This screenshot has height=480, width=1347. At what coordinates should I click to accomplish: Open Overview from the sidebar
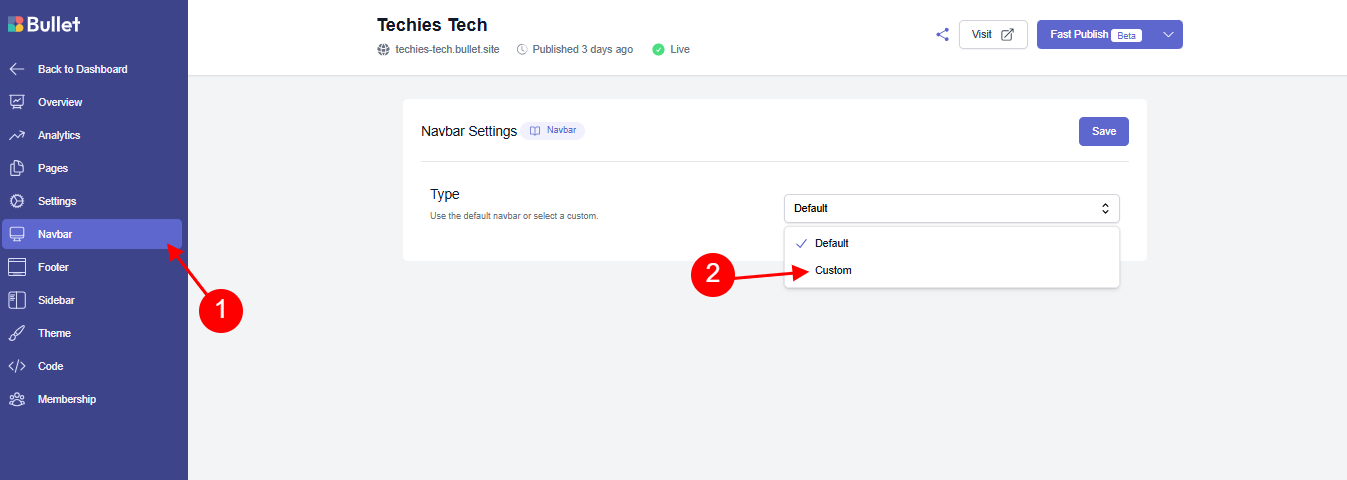coord(92,102)
